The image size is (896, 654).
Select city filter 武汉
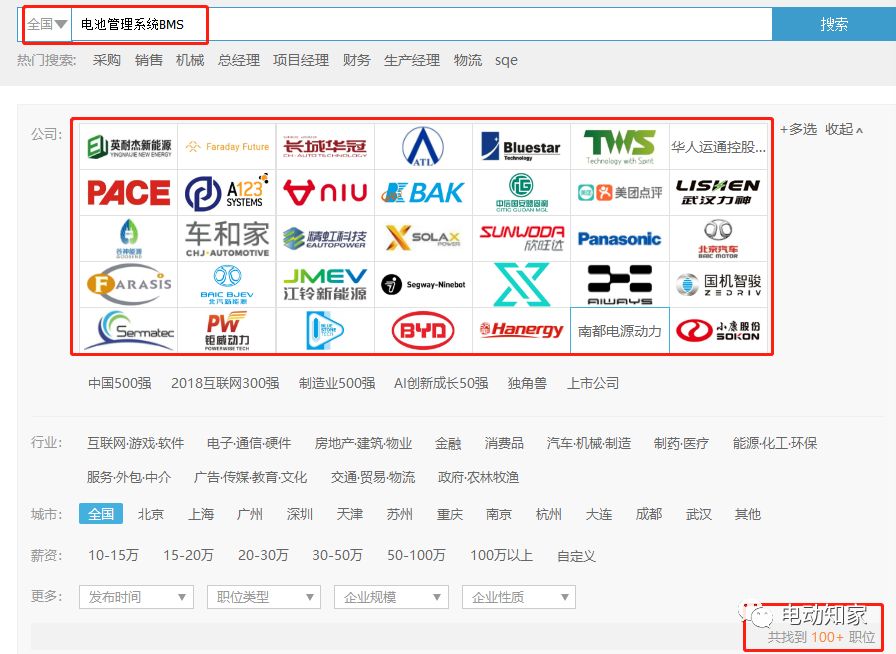[699, 515]
